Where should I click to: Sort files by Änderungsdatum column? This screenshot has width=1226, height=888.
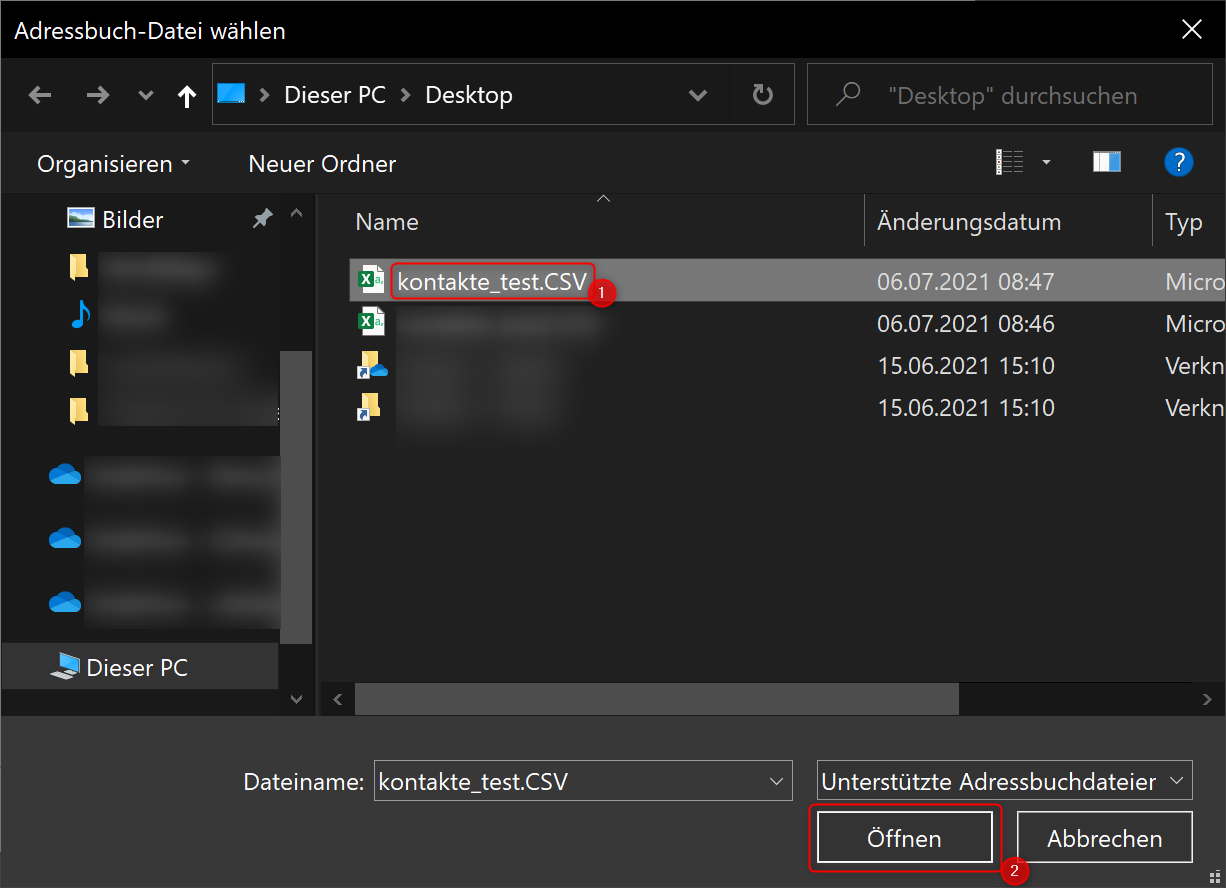click(x=968, y=222)
